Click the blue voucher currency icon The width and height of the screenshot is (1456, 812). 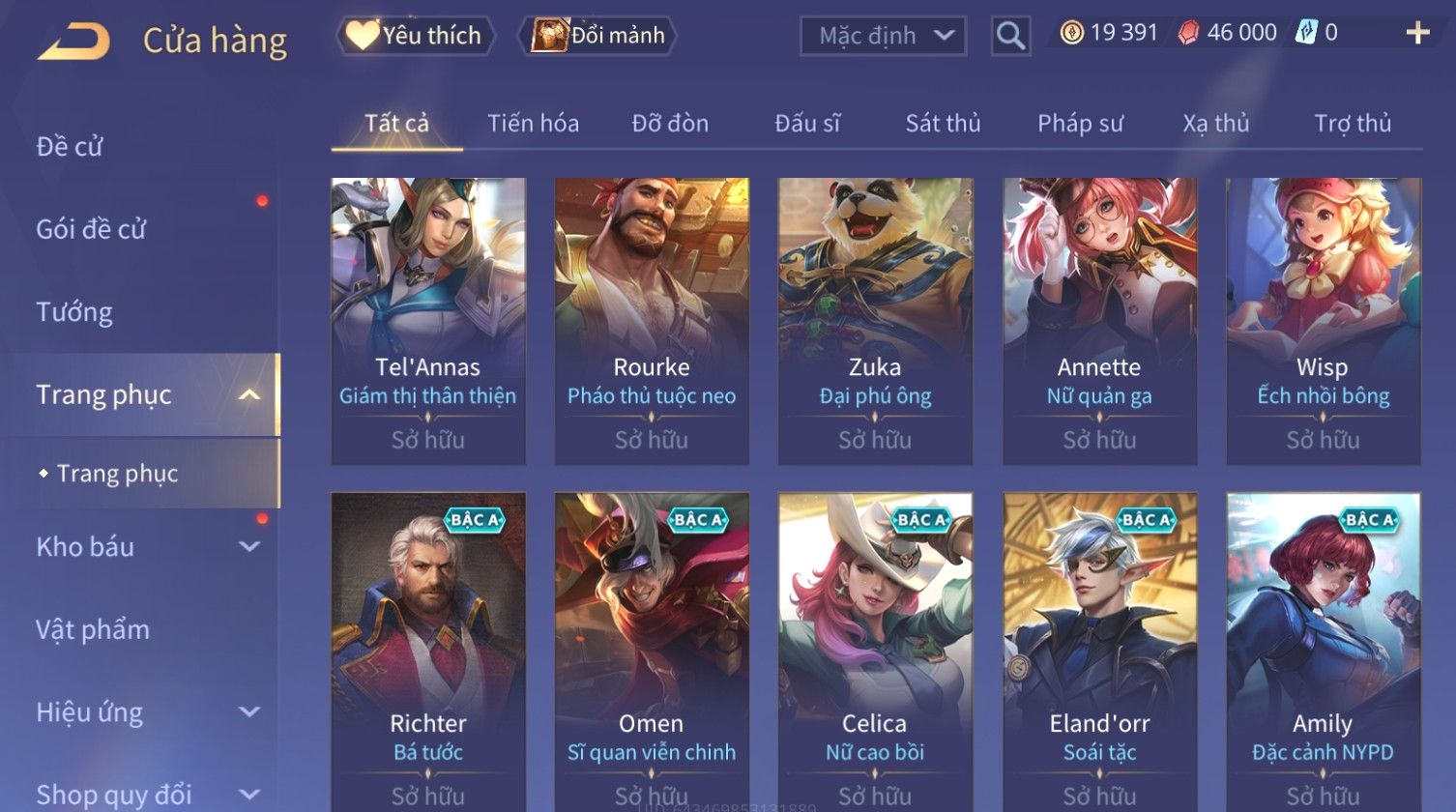pyautogui.click(x=1306, y=33)
